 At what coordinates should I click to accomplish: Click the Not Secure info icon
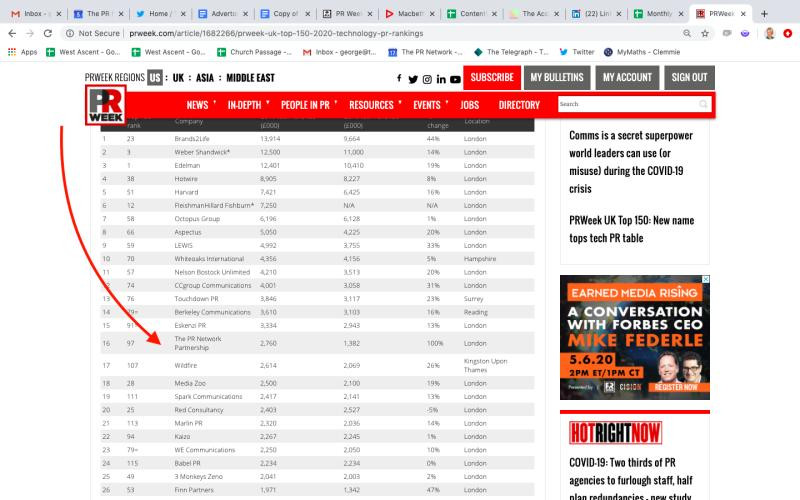click(69, 33)
